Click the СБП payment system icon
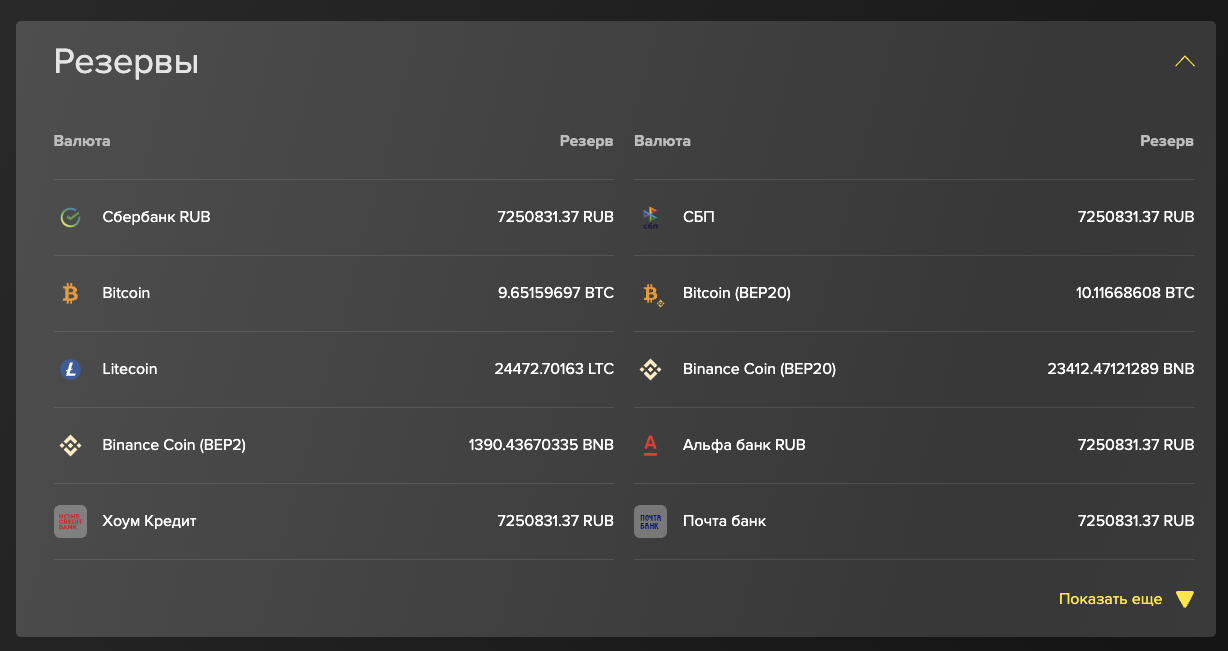 650,217
